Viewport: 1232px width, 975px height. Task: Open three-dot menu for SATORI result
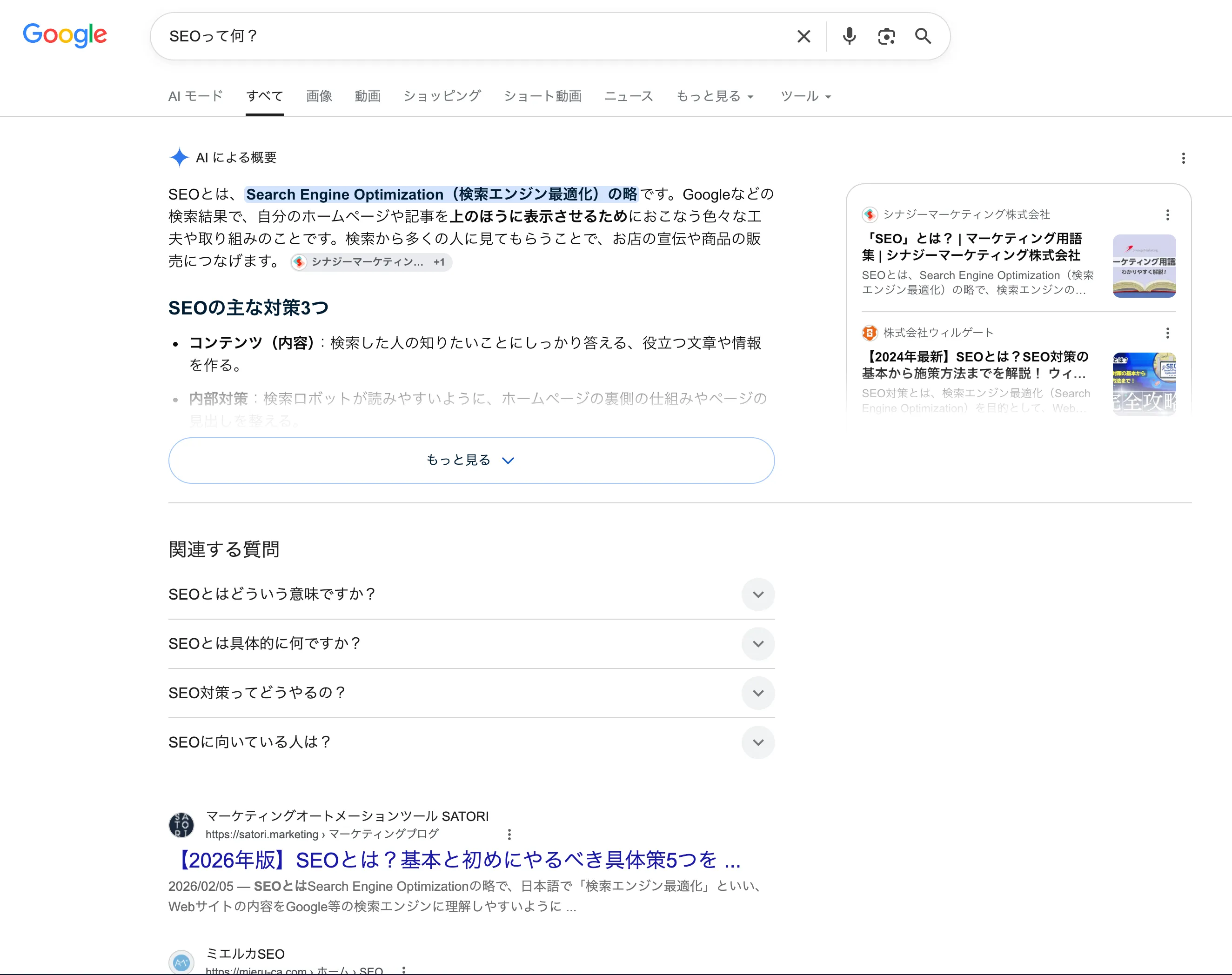(x=509, y=835)
